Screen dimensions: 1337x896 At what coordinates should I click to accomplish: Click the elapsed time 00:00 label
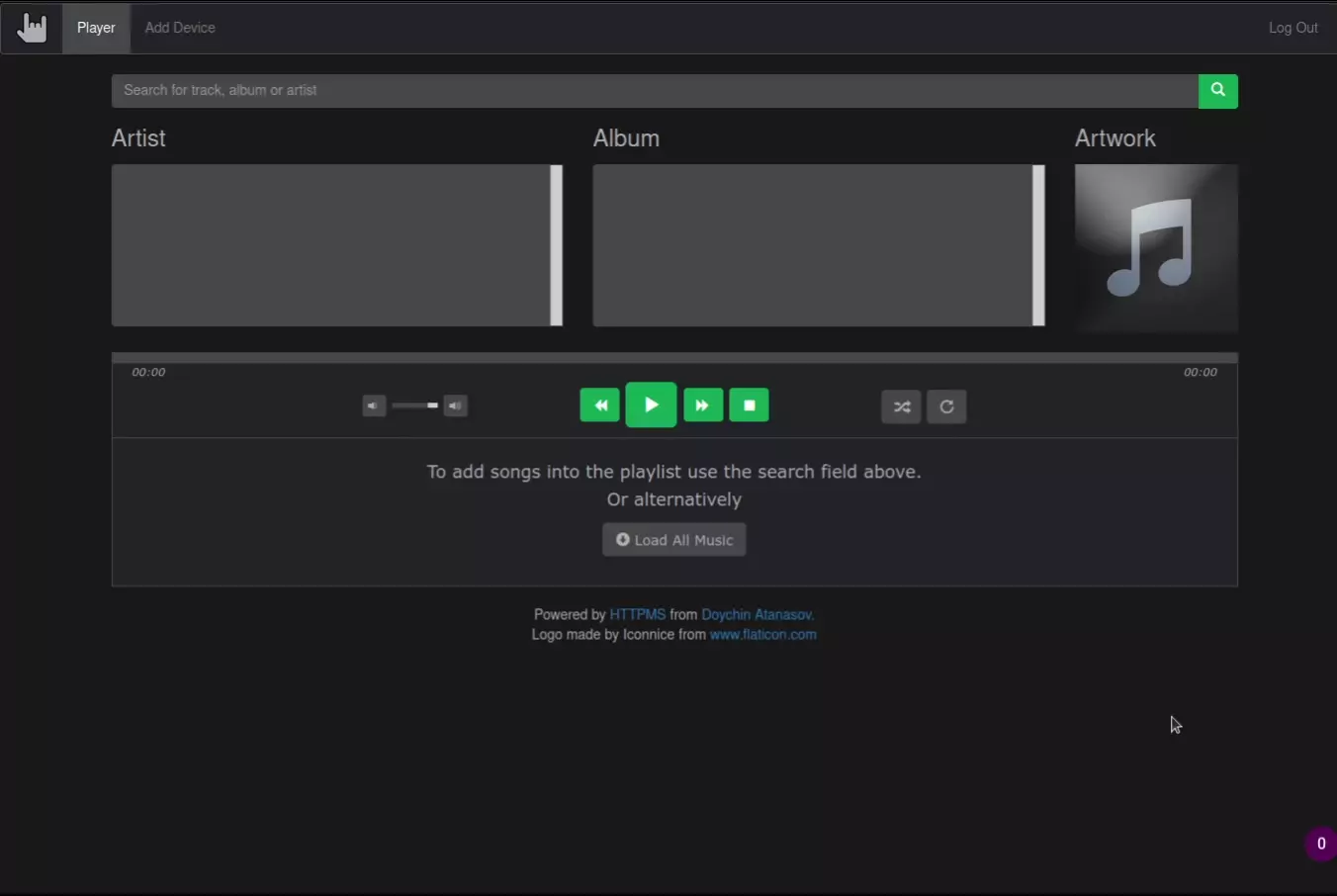(x=148, y=372)
